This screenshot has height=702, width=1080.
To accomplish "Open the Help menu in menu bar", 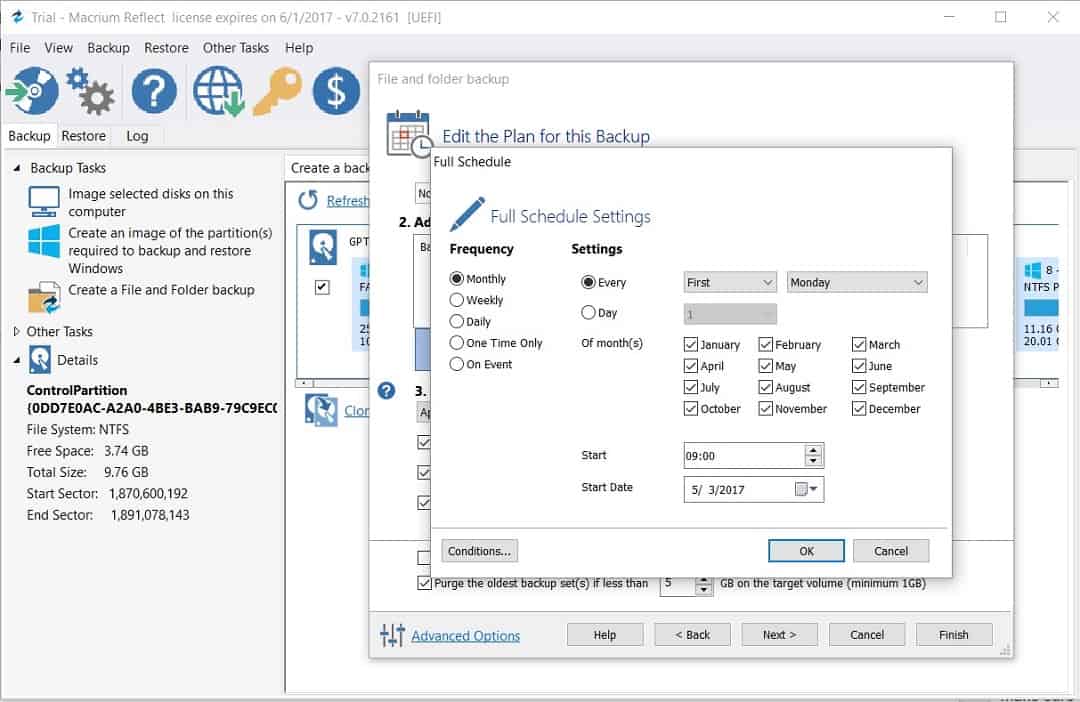I will 299,48.
